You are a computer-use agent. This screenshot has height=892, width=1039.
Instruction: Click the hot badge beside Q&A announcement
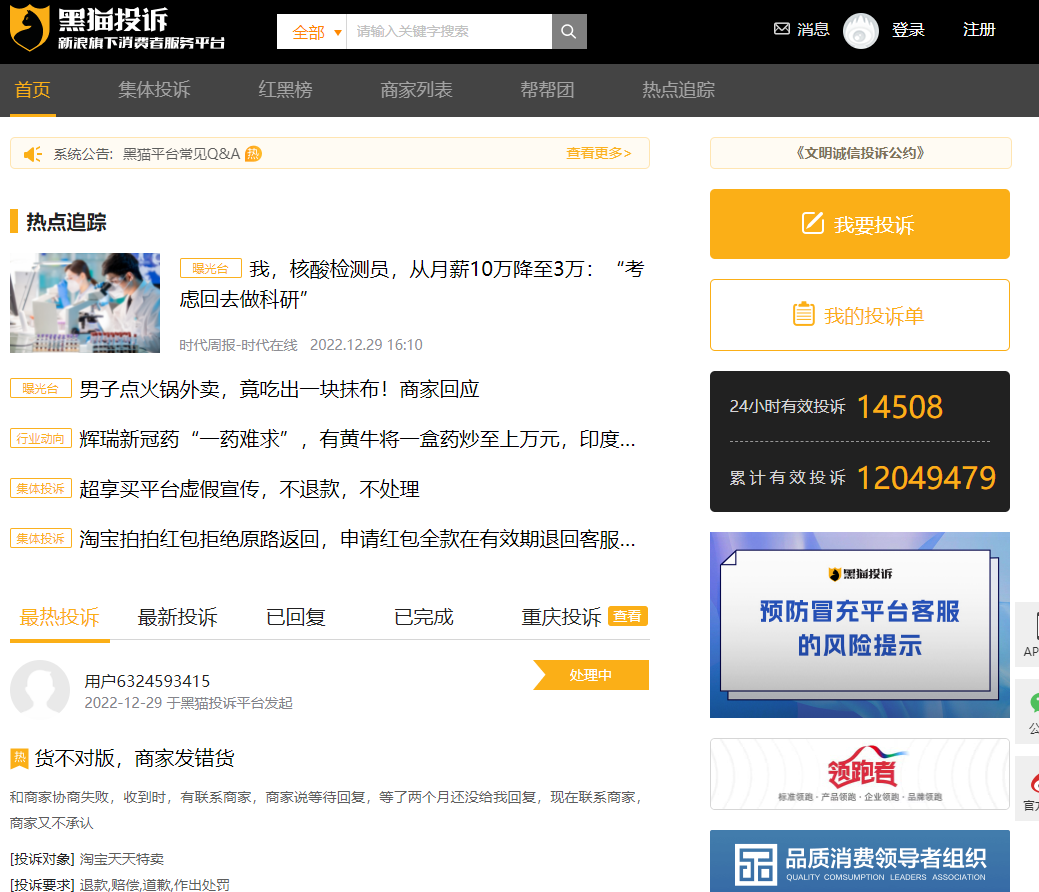[253, 154]
